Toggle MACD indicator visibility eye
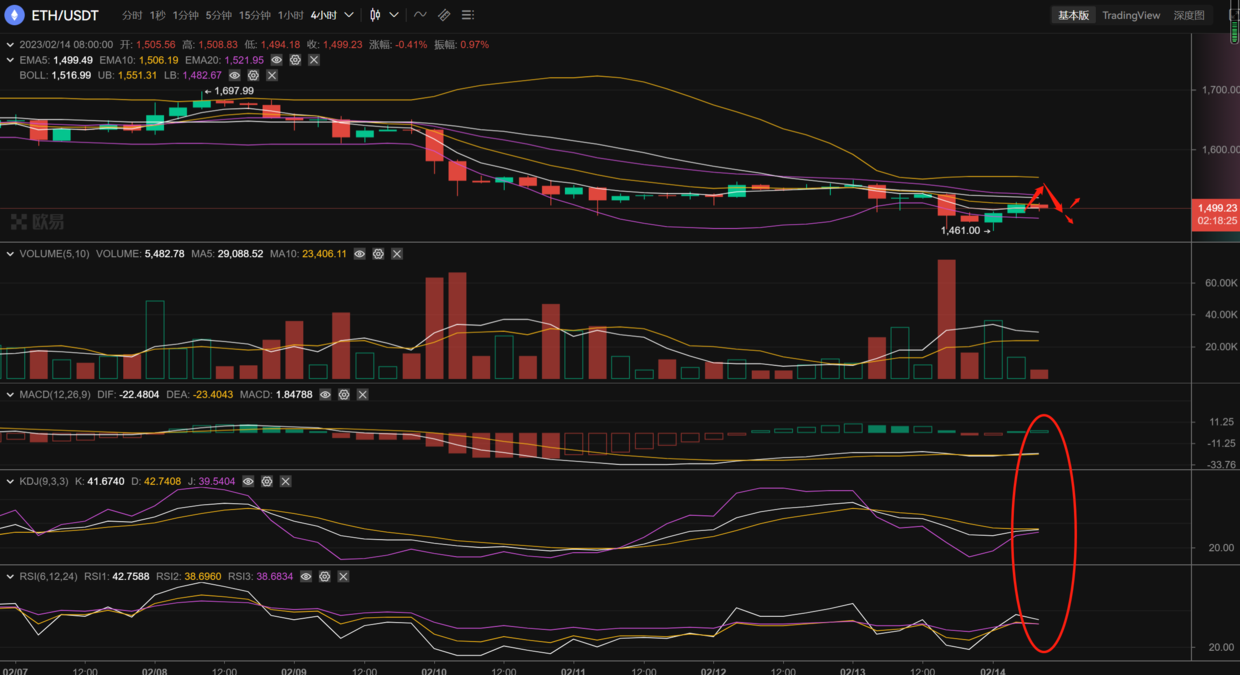 [325, 395]
